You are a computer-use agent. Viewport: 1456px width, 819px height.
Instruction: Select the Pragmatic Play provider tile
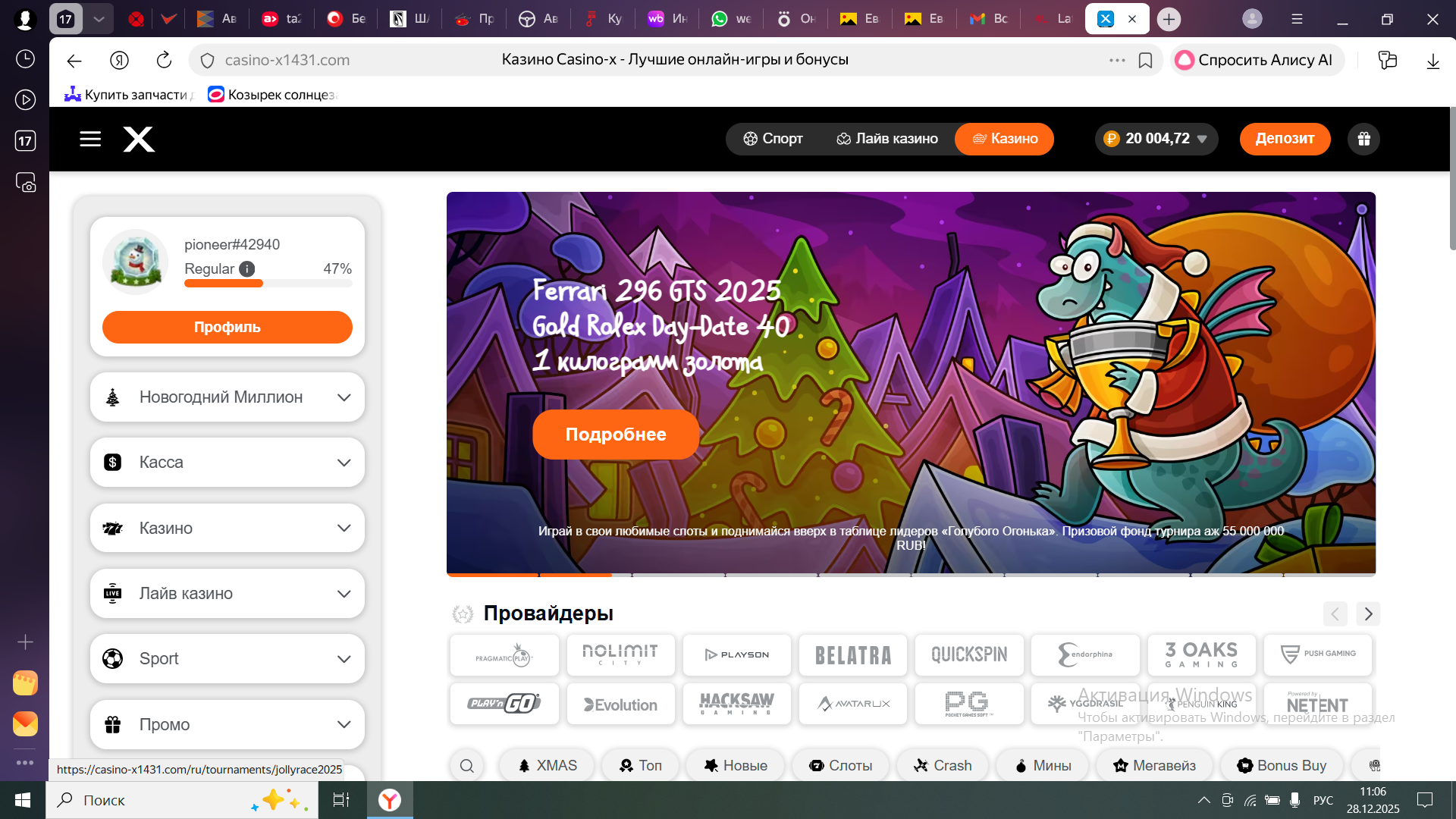(x=504, y=655)
